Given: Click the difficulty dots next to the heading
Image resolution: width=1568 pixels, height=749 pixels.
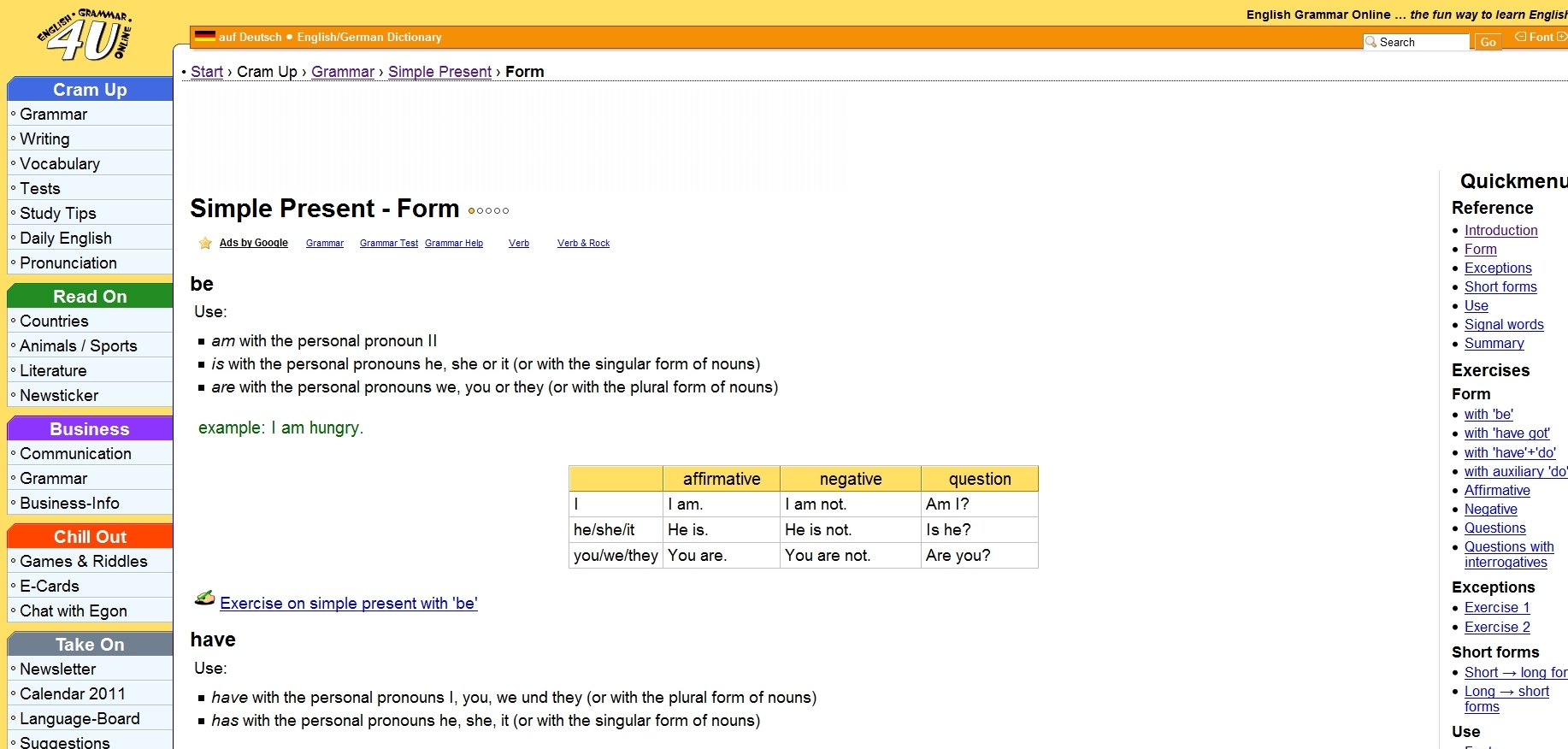Looking at the screenshot, I should tap(488, 210).
